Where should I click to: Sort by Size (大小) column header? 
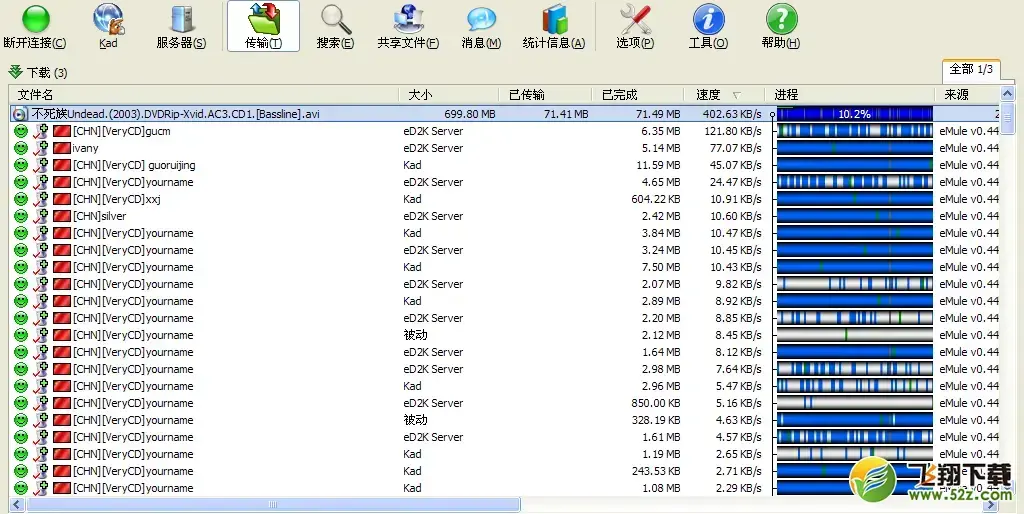pyautogui.click(x=449, y=95)
